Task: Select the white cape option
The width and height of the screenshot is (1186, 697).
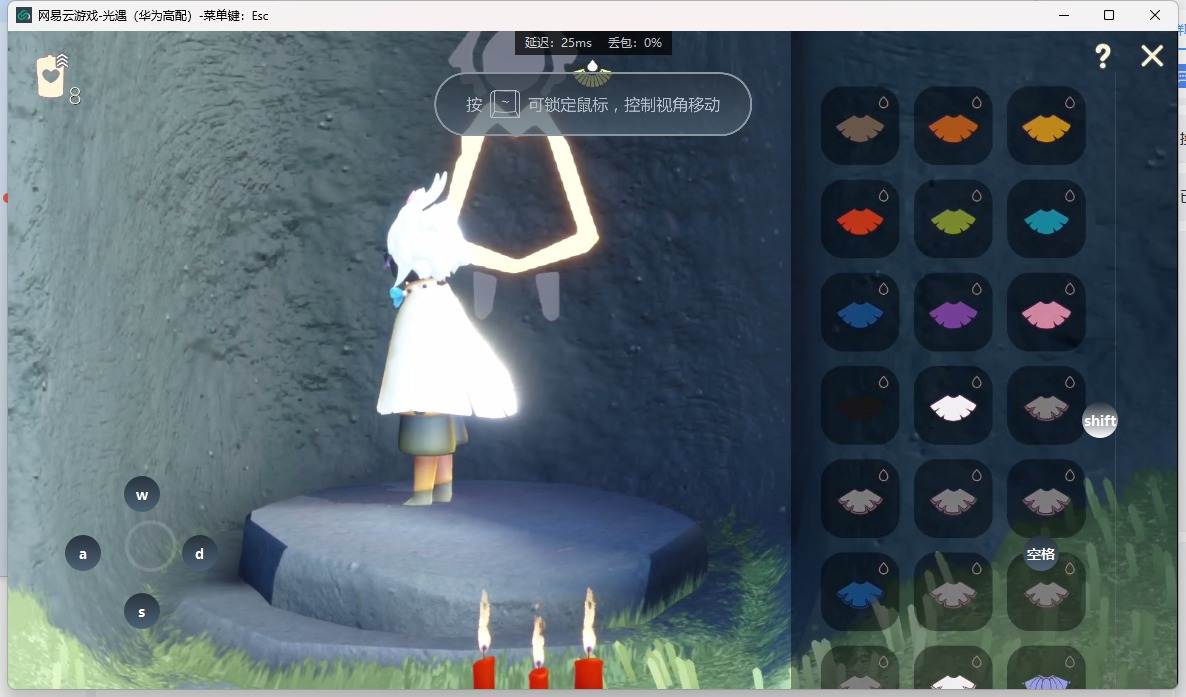Action: point(953,405)
